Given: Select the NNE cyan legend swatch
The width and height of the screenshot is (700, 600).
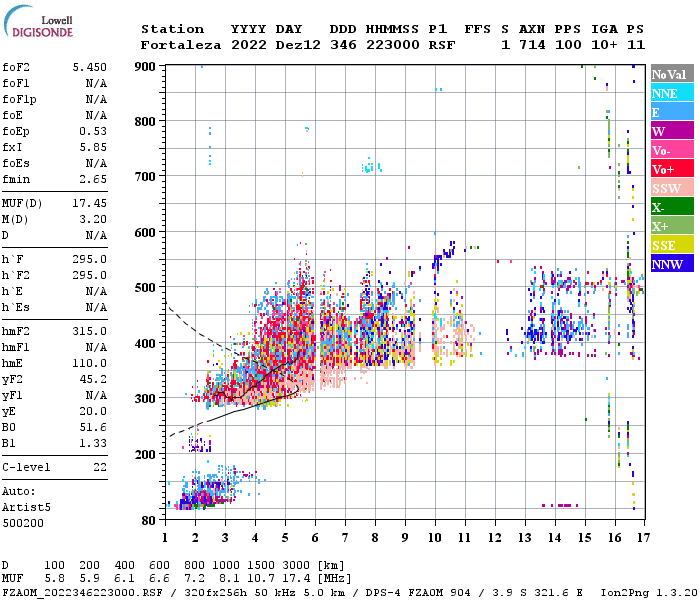Looking at the screenshot, I should (672, 93).
